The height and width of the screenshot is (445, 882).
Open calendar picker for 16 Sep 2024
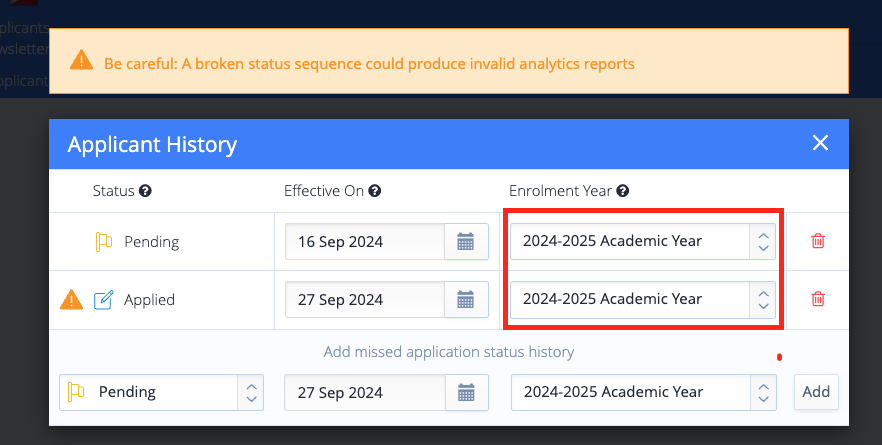tap(466, 241)
